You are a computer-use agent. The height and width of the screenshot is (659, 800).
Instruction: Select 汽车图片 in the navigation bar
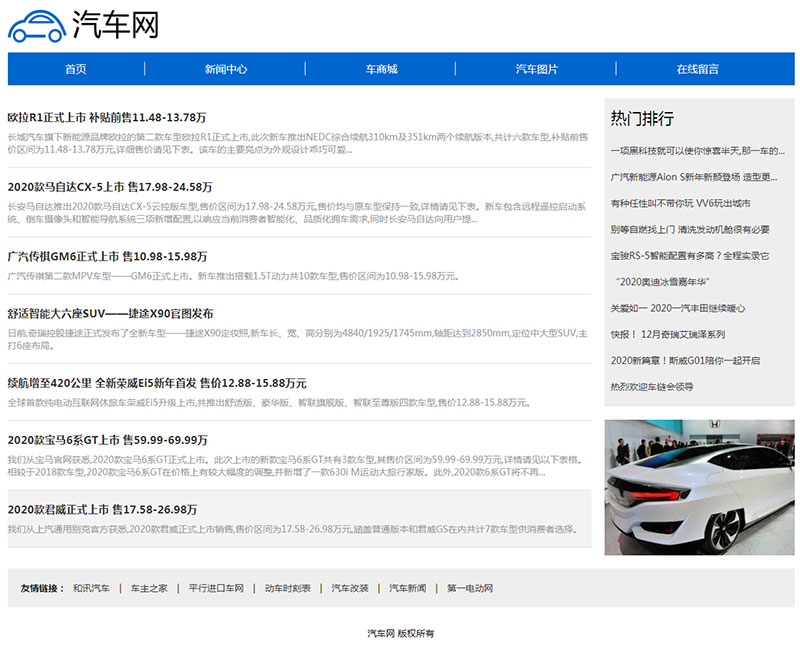(x=536, y=69)
